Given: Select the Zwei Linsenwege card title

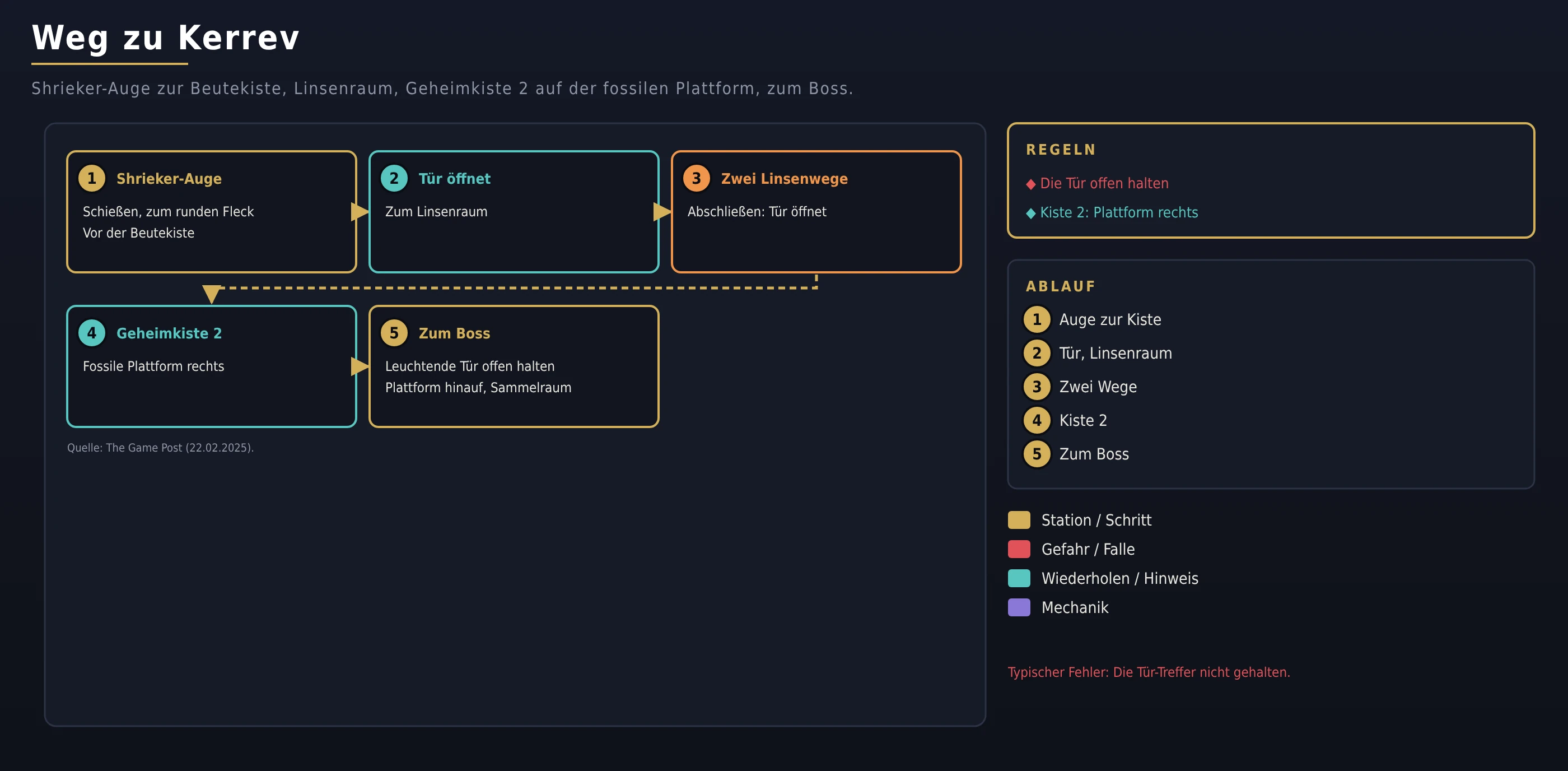Looking at the screenshot, I should (784, 178).
